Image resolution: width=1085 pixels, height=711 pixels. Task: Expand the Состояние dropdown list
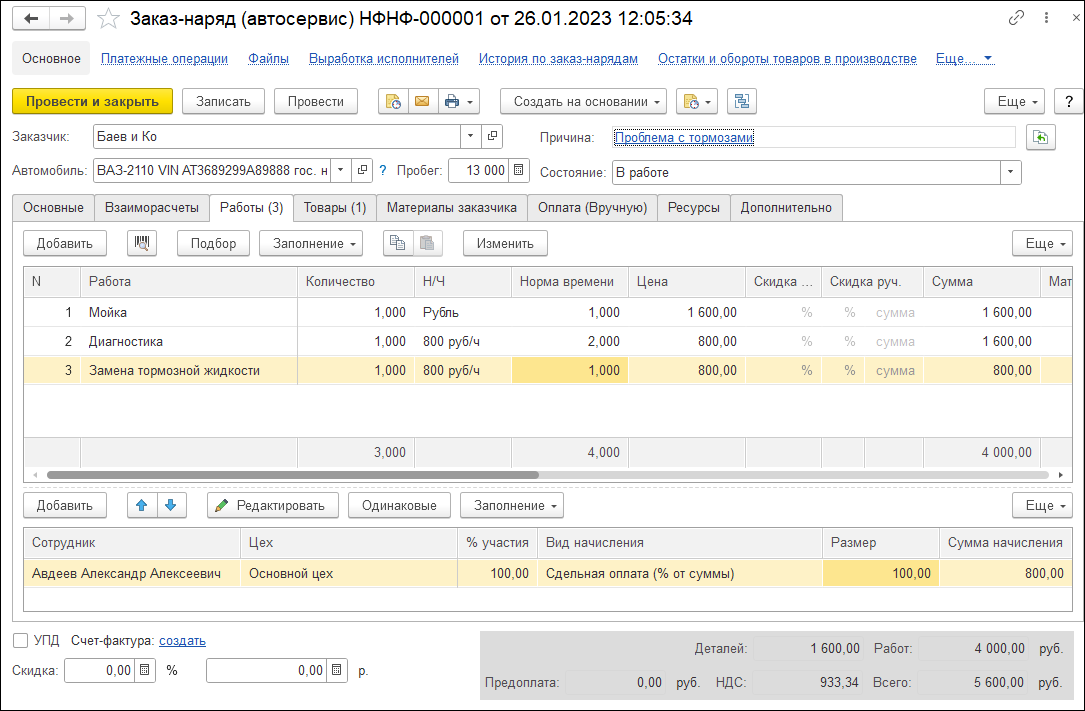click(1011, 172)
